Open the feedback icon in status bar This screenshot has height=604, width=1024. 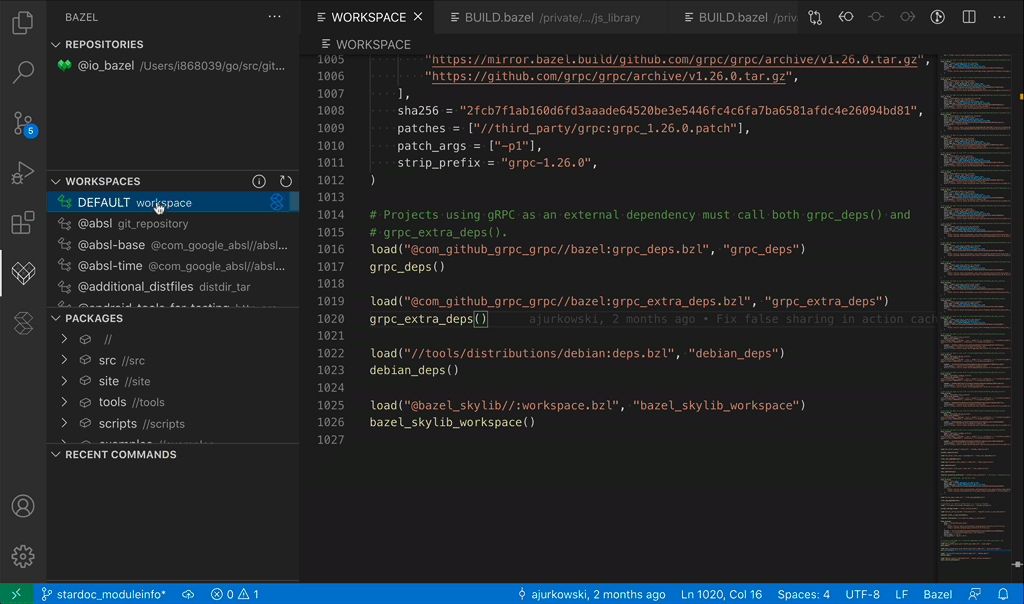click(x=974, y=594)
